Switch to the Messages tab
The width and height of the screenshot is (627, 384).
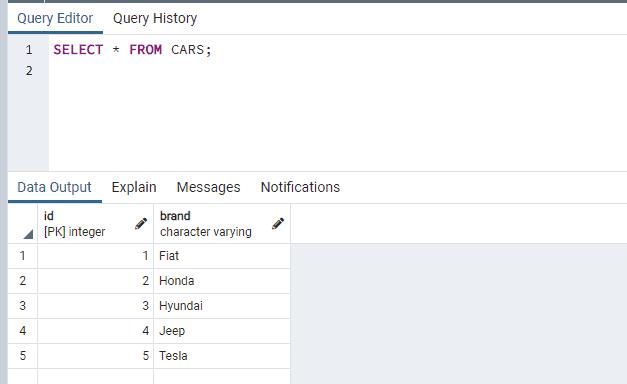point(208,187)
